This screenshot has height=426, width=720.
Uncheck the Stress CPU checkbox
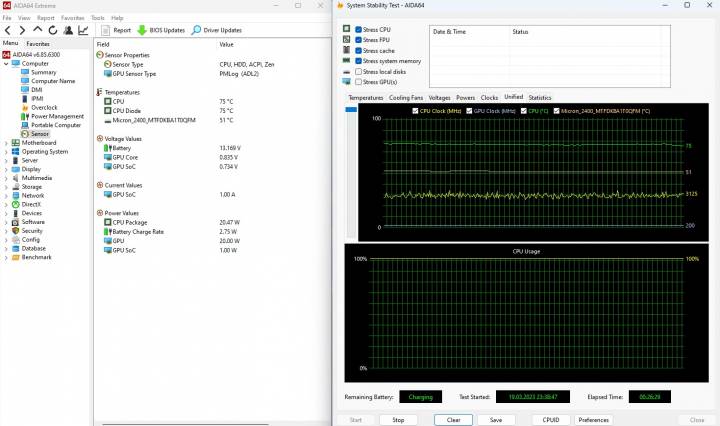[359, 29]
